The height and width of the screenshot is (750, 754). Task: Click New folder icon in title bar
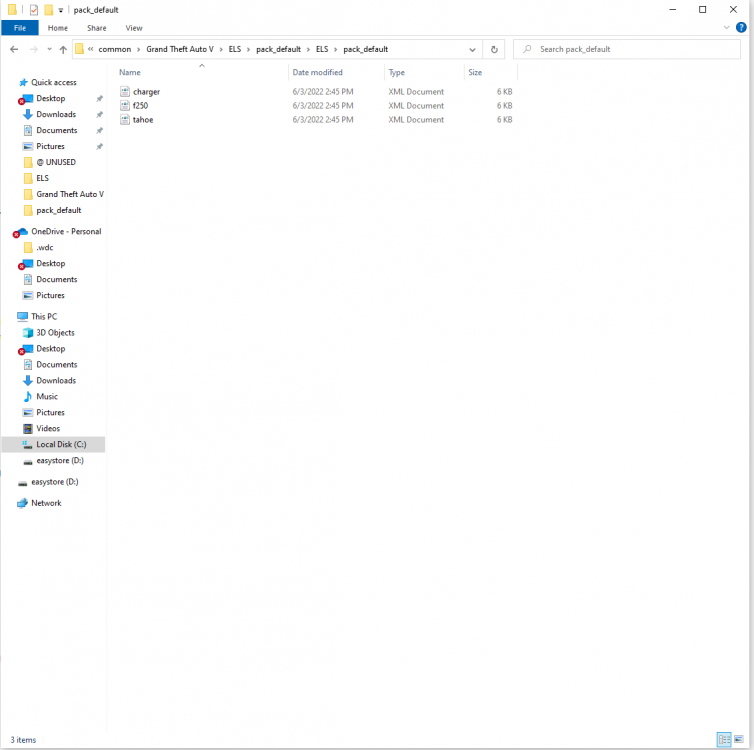49,10
